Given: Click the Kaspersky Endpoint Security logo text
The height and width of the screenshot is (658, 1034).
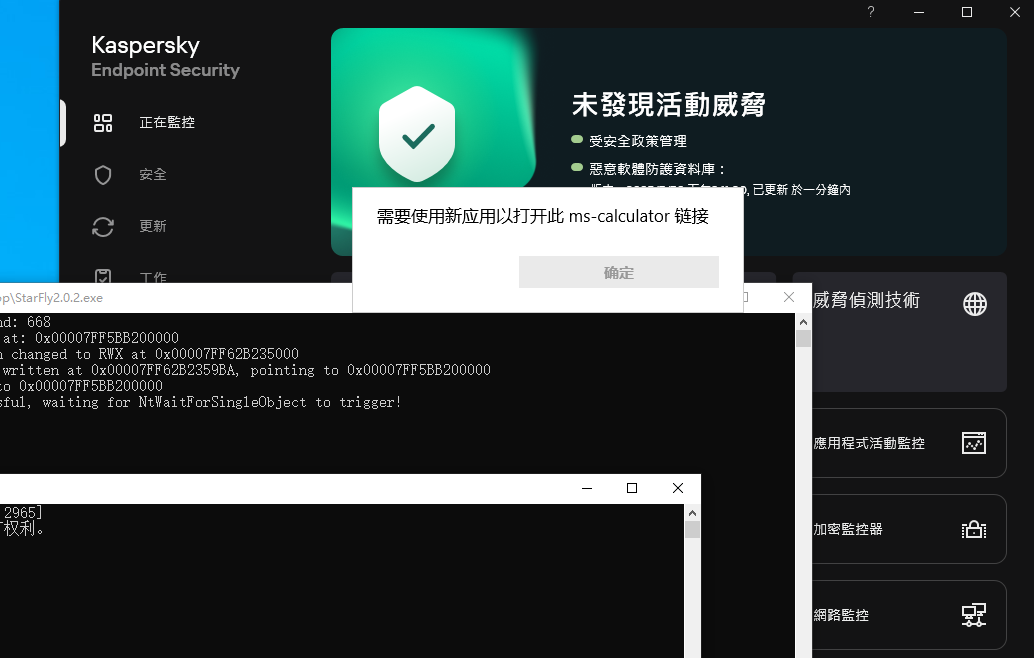Looking at the screenshot, I should pyautogui.click(x=166, y=57).
